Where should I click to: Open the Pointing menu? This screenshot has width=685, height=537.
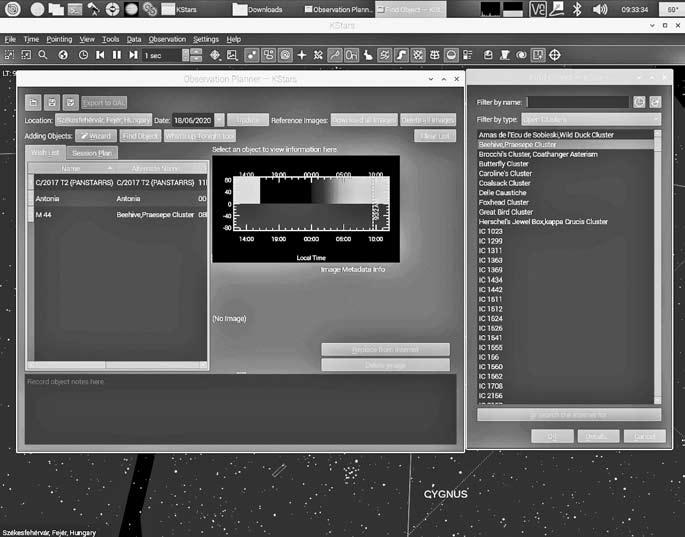59,39
